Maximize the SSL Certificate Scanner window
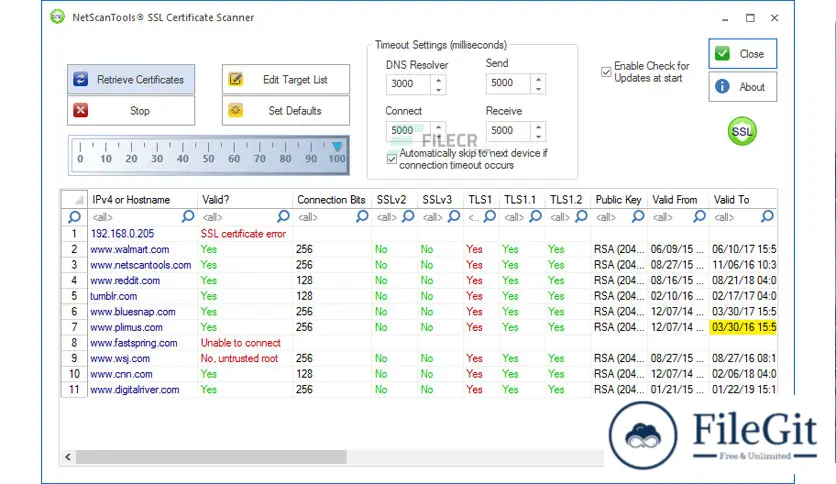Screen dimensions: 836x484 pos(750,18)
